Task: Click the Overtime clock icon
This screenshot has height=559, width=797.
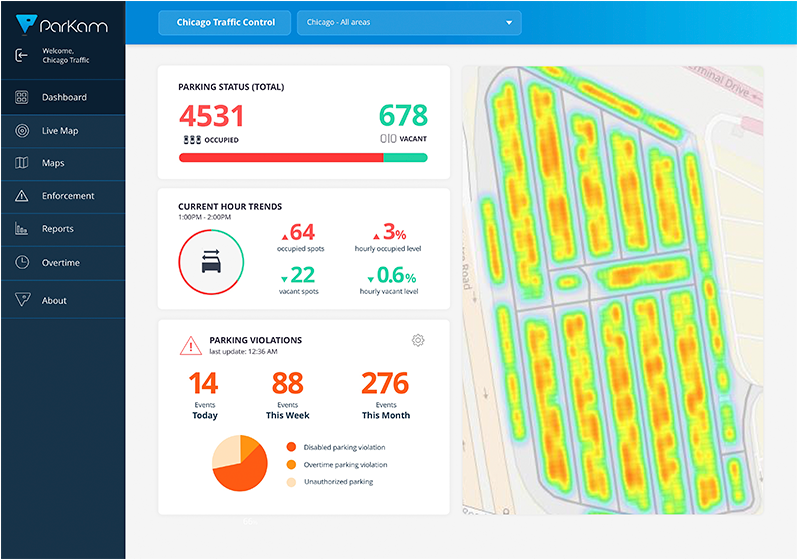Action: 22,262
